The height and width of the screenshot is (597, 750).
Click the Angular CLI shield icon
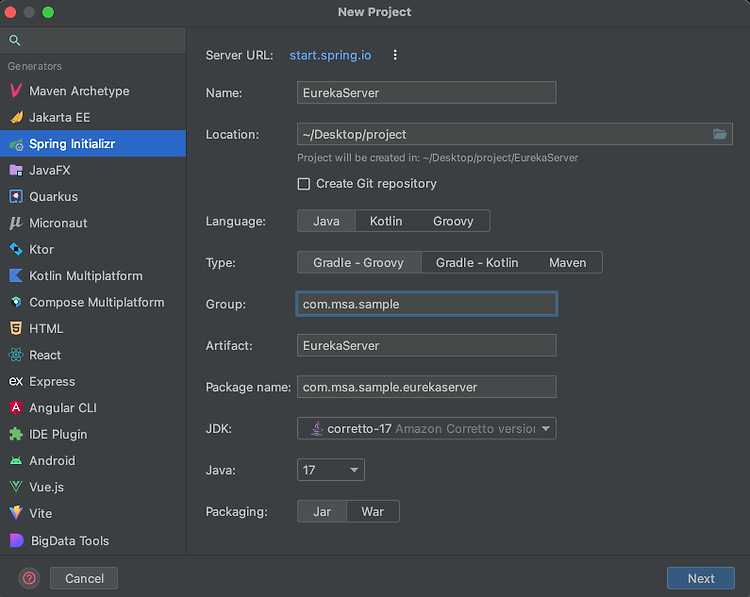tap(16, 408)
